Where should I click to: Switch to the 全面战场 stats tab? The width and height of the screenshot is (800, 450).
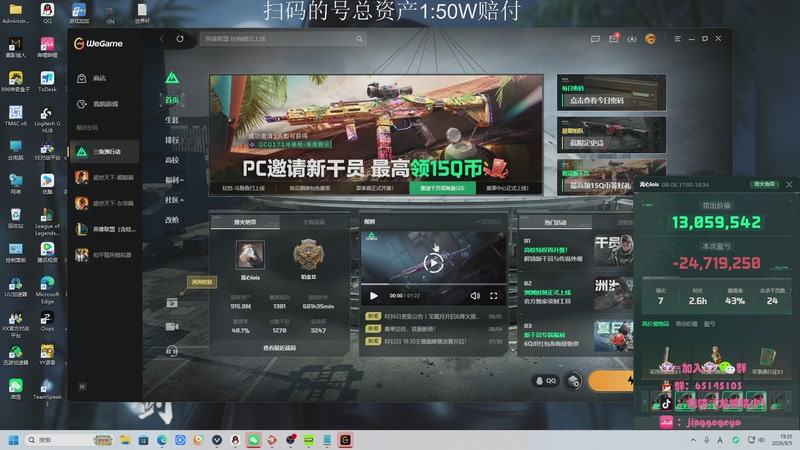click(x=314, y=222)
